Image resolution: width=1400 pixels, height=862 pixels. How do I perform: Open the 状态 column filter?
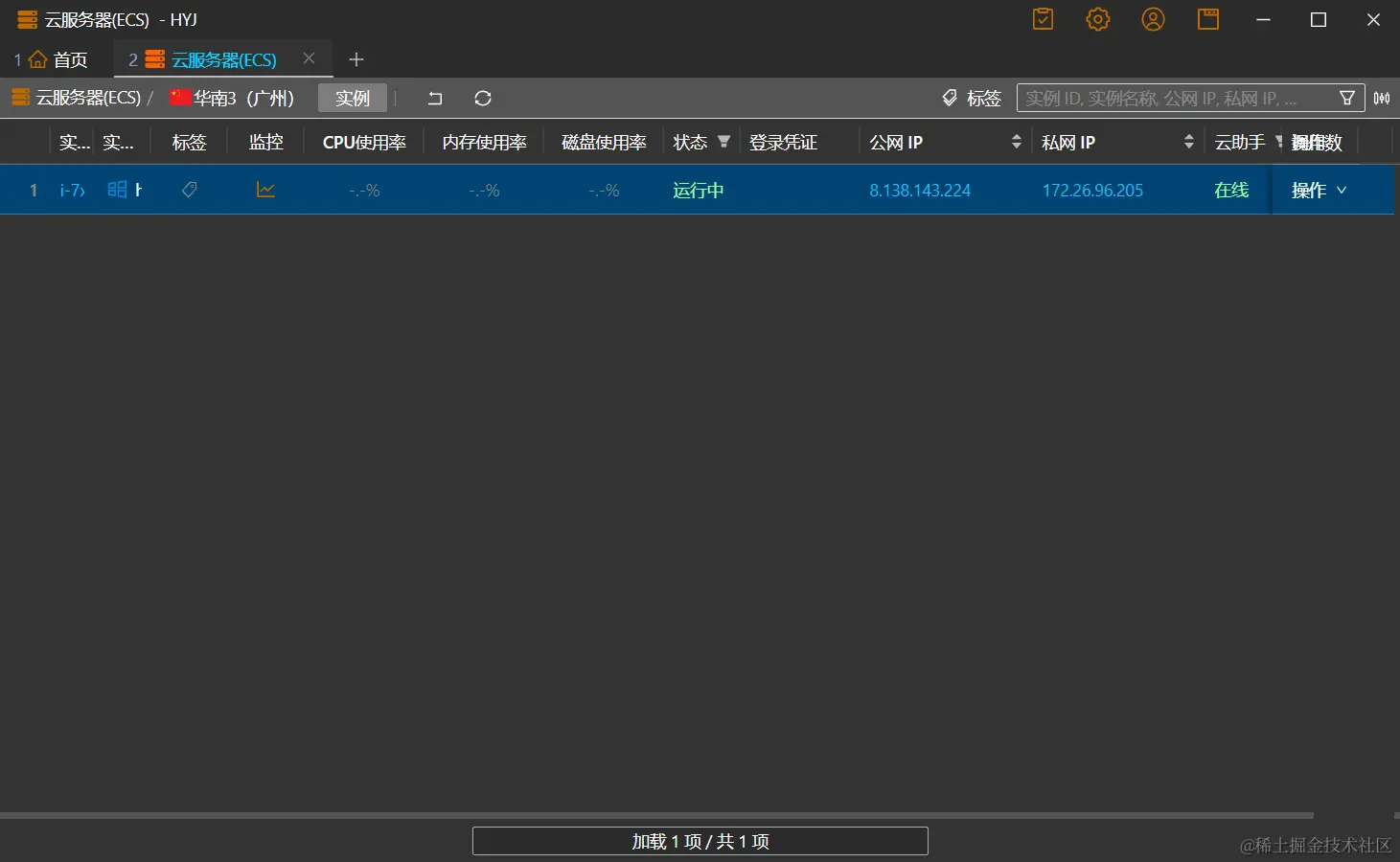point(723,142)
